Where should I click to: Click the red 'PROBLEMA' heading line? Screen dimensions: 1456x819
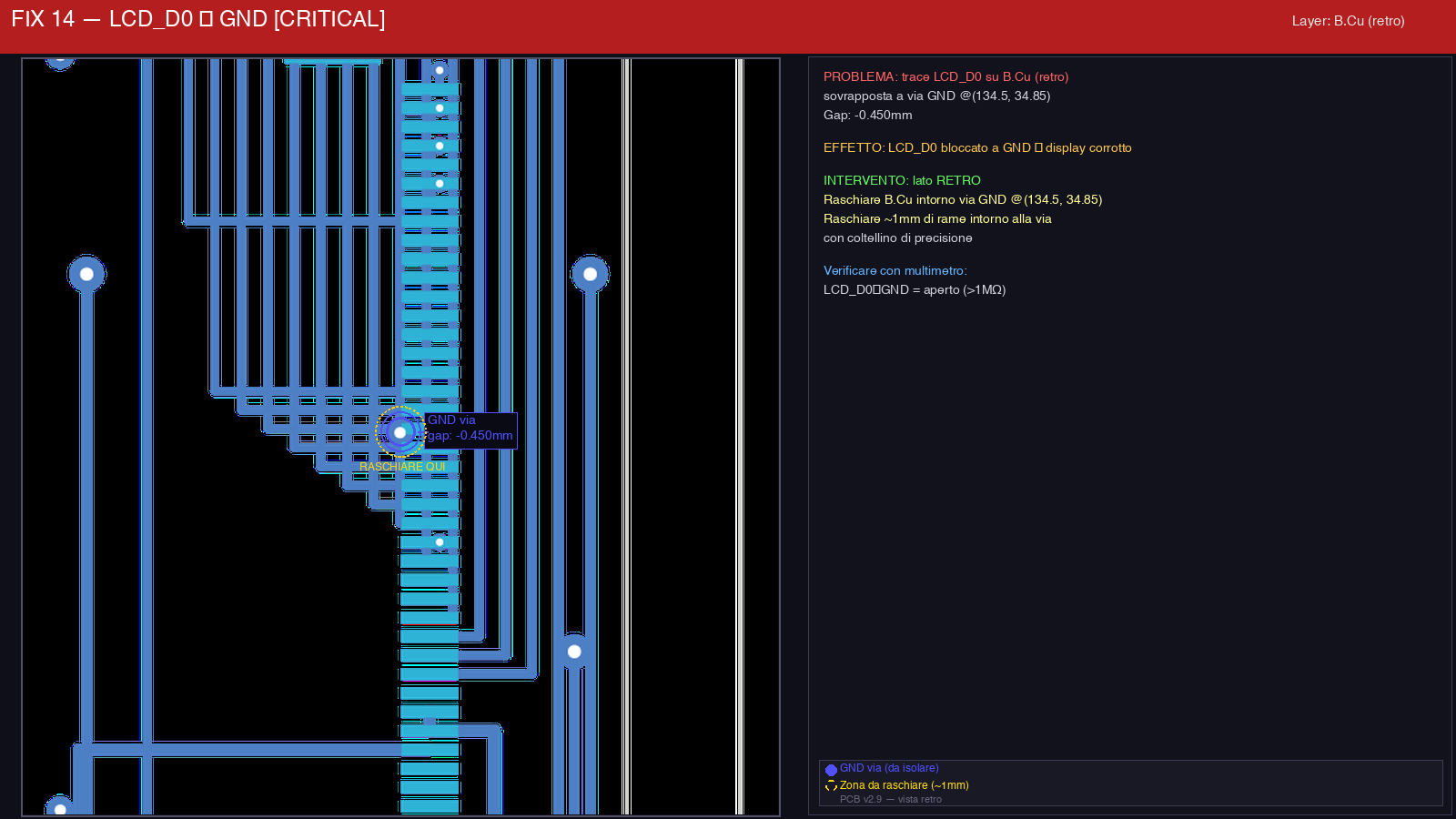tap(945, 77)
